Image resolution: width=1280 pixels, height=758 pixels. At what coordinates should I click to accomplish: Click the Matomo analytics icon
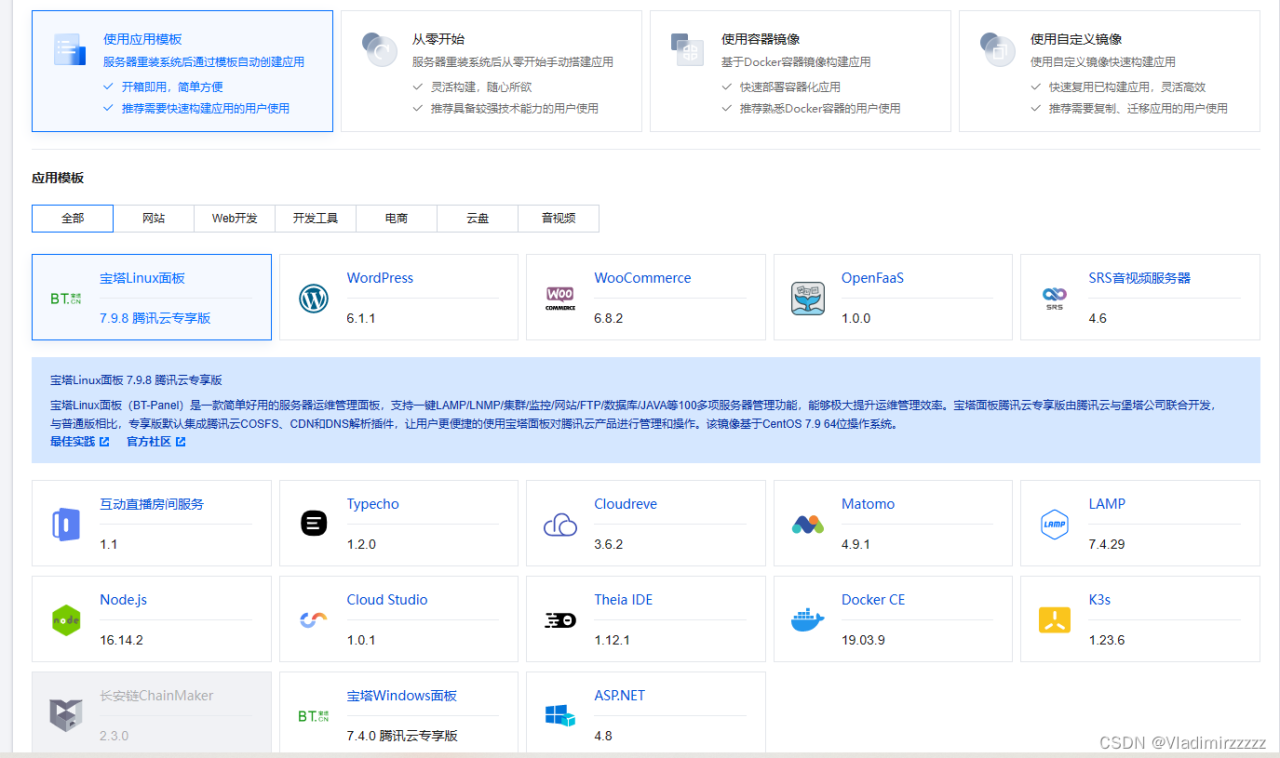click(807, 523)
